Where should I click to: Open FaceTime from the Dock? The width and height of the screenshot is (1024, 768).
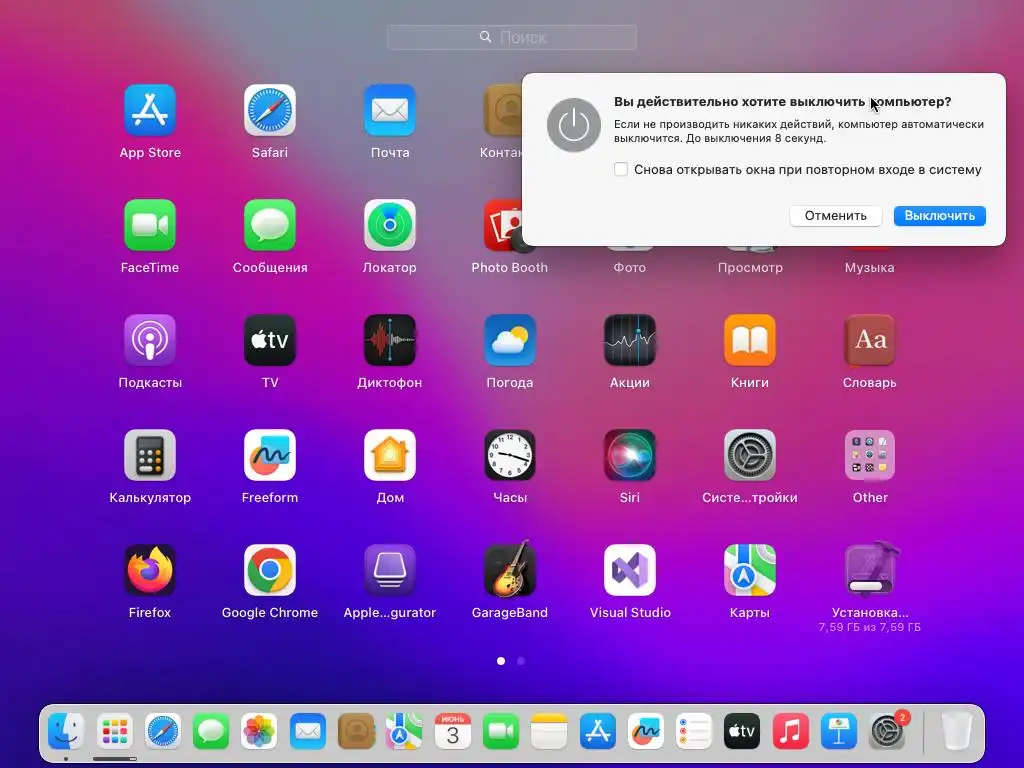[501, 731]
